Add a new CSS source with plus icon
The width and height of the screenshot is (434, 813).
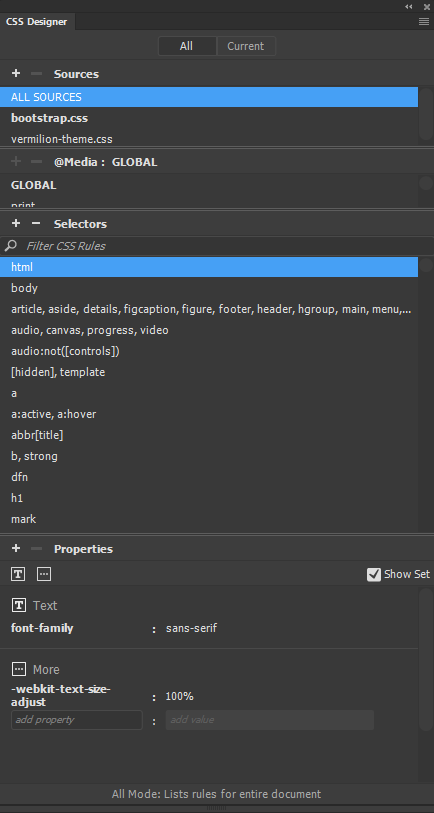pos(16,74)
